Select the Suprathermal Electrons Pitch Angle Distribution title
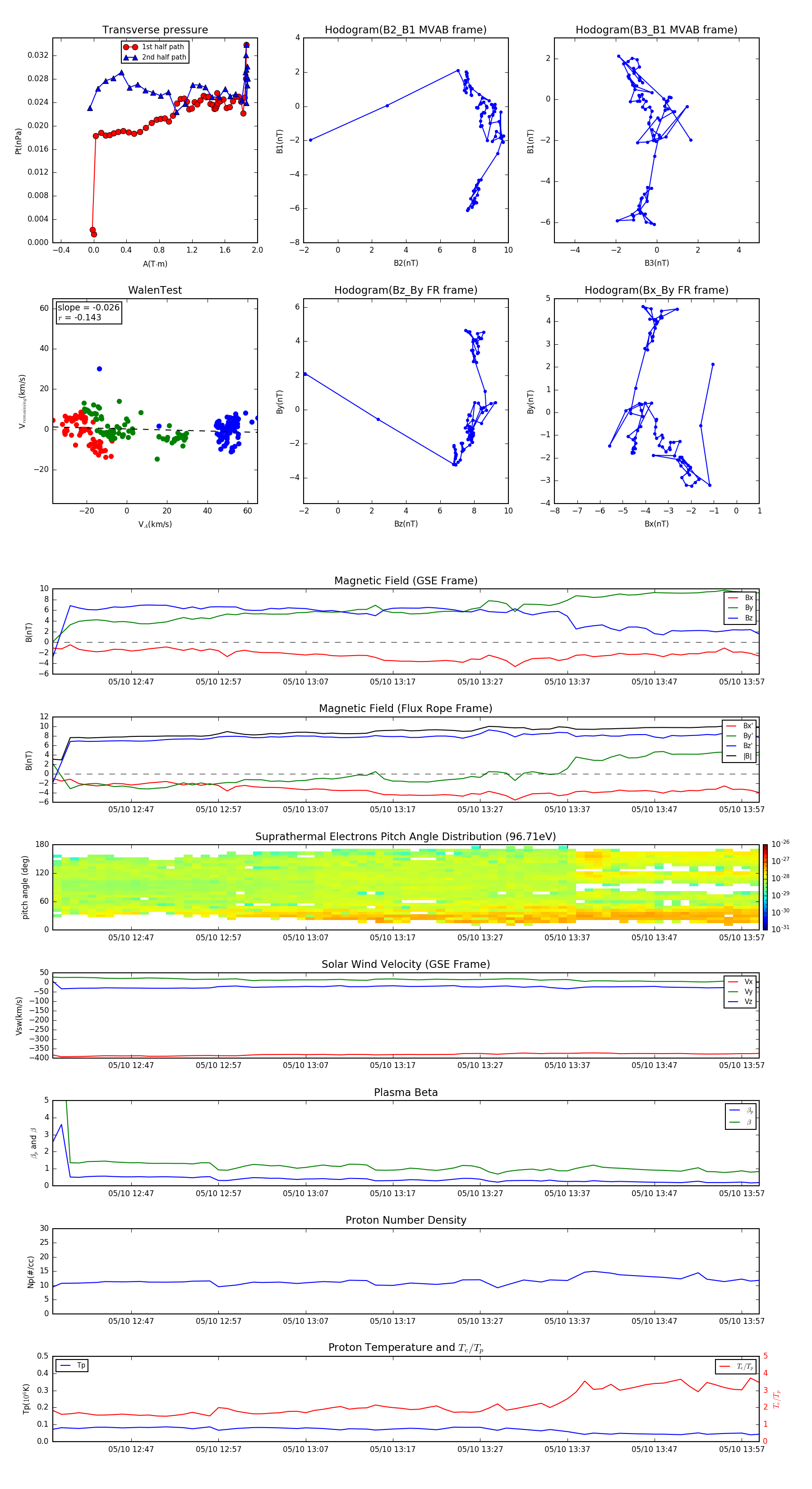Screen dimensions: 812x1489 tap(406, 837)
